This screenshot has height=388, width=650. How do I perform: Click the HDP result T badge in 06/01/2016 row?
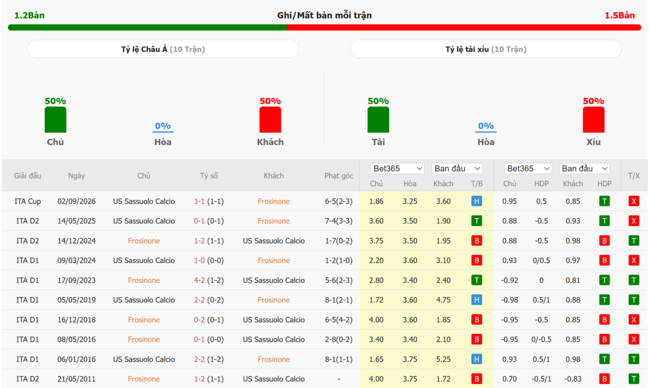604,359
